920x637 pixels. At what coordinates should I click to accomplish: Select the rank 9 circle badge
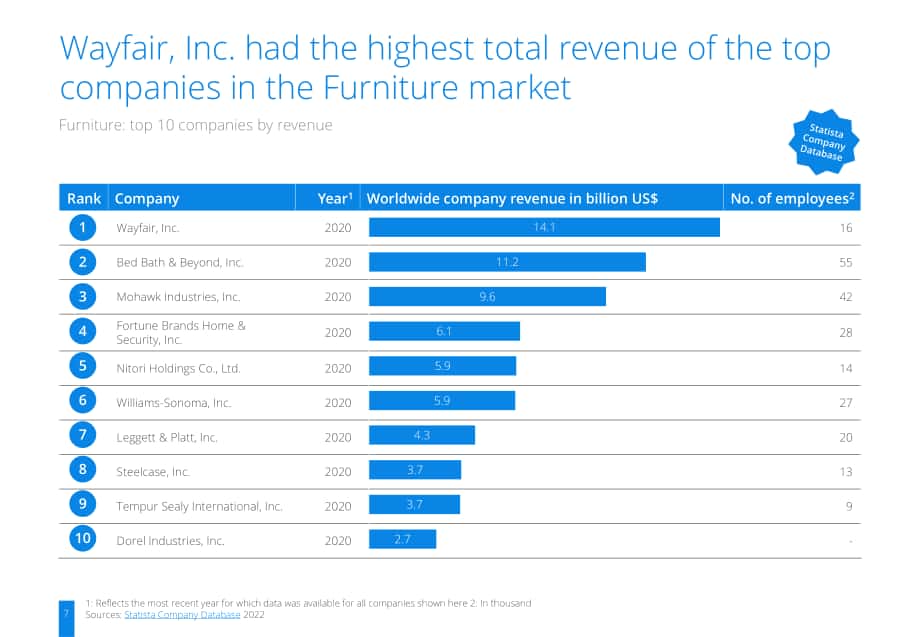tap(83, 504)
